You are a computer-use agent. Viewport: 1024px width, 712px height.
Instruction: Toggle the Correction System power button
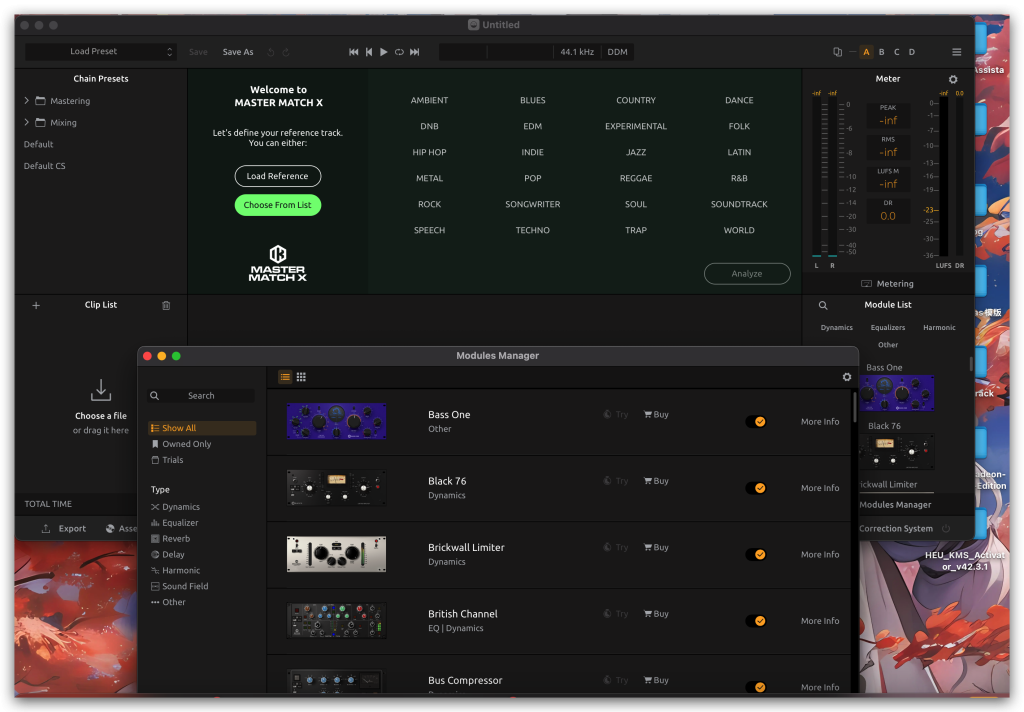click(946, 528)
